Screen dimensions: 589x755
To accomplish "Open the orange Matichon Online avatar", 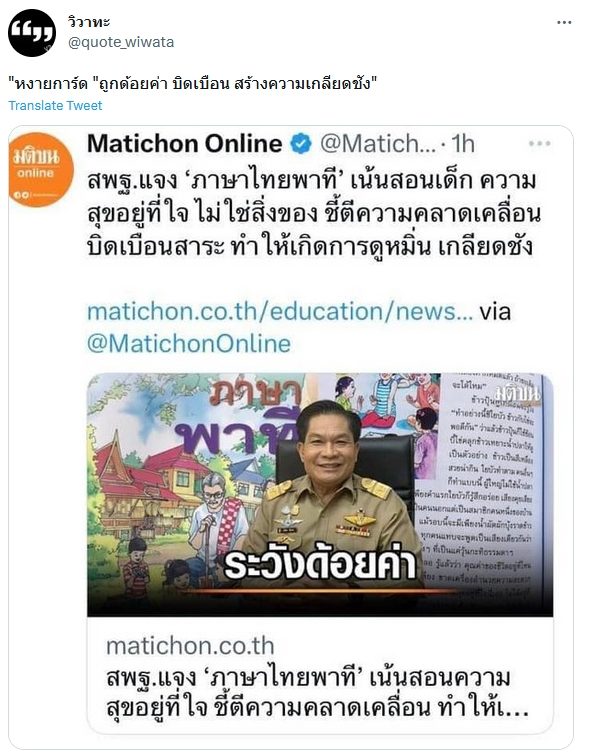I will [41, 169].
